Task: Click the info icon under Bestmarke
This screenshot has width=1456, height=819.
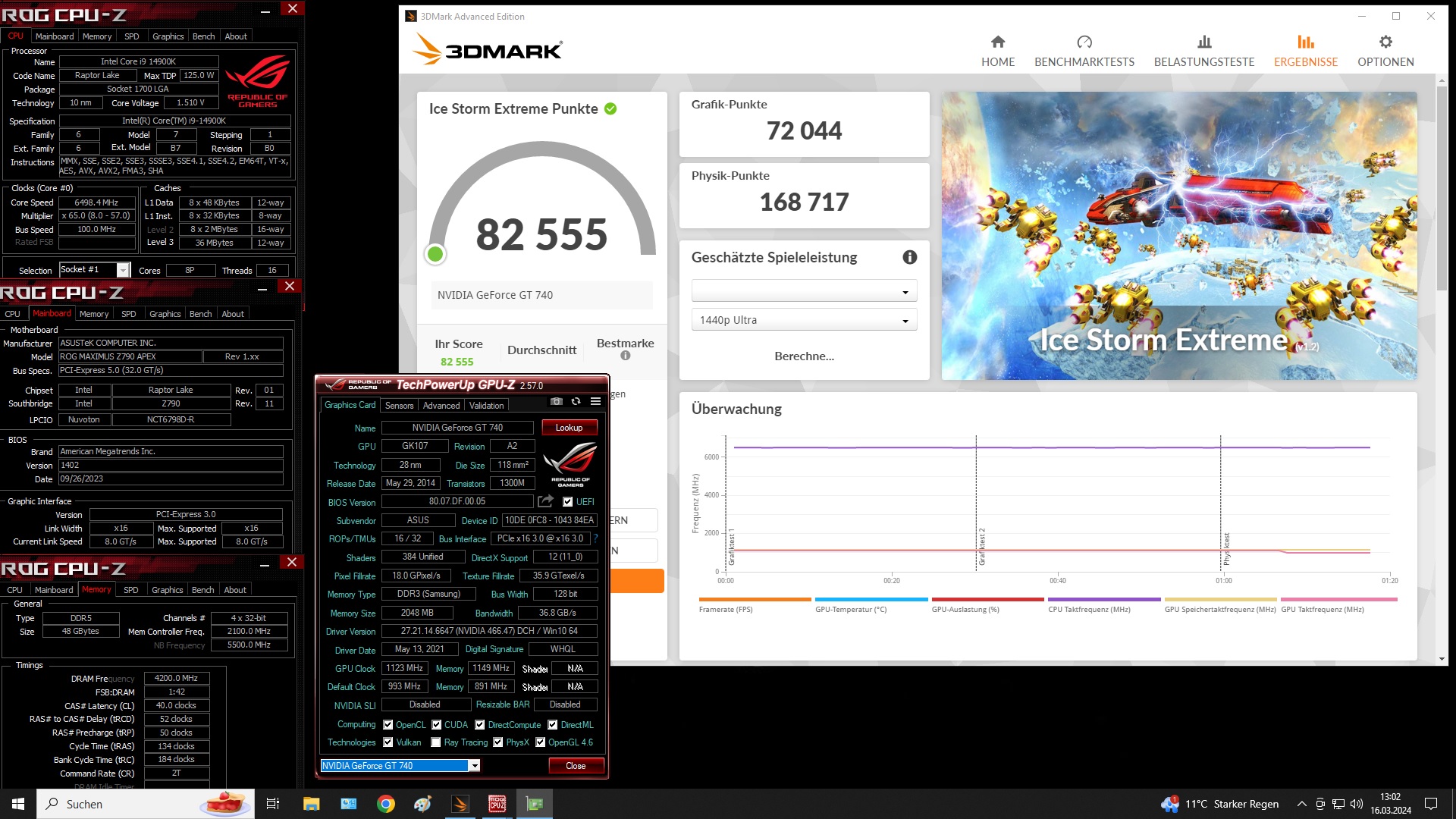Action: (x=626, y=356)
